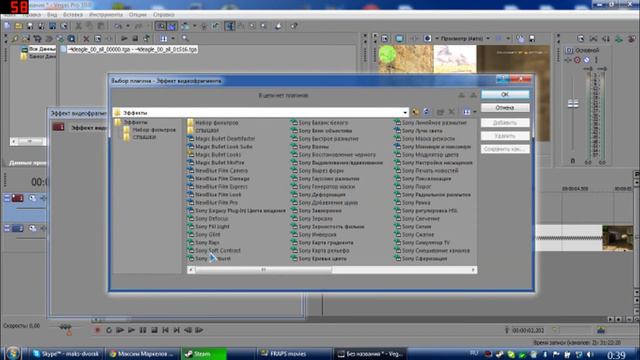Cancel the plugin chooser with Отмена

pos(505,108)
